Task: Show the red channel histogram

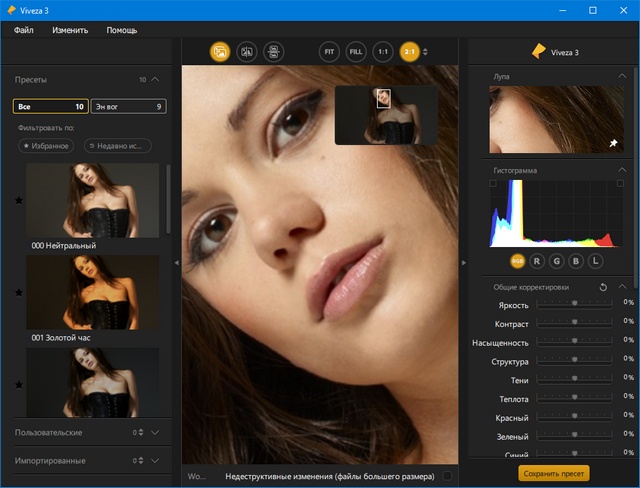Action: [x=537, y=260]
